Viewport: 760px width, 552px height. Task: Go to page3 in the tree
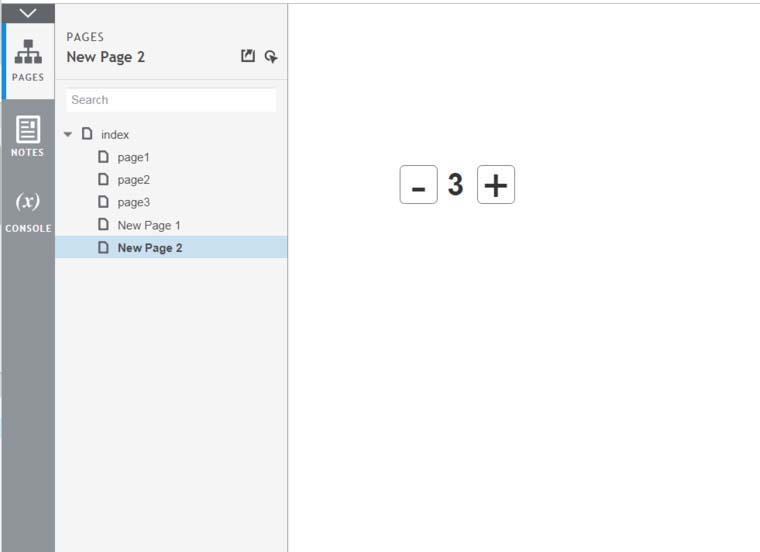pos(133,202)
